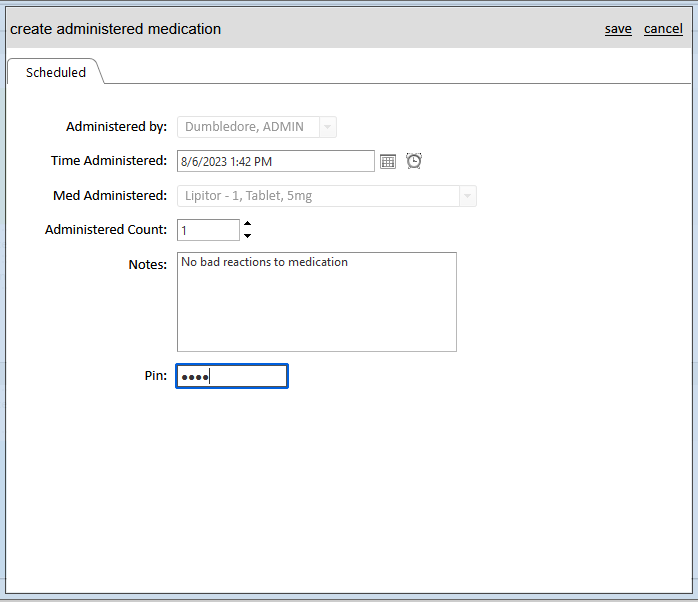Viewport: 698px width, 602px height.
Task: Click the alarm clock current-time icon
Action: click(414, 161)
